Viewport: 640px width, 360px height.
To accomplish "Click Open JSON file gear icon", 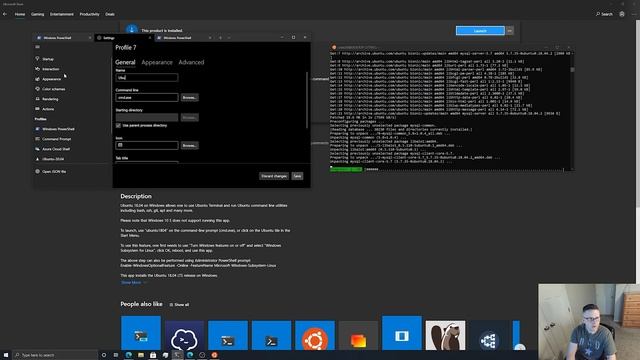I will pos(38,171).
